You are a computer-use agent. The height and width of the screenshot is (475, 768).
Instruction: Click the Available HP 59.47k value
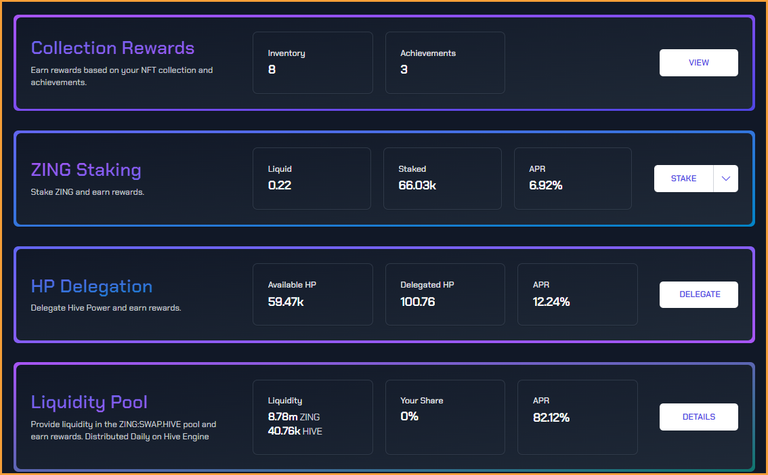coord(286,302)
